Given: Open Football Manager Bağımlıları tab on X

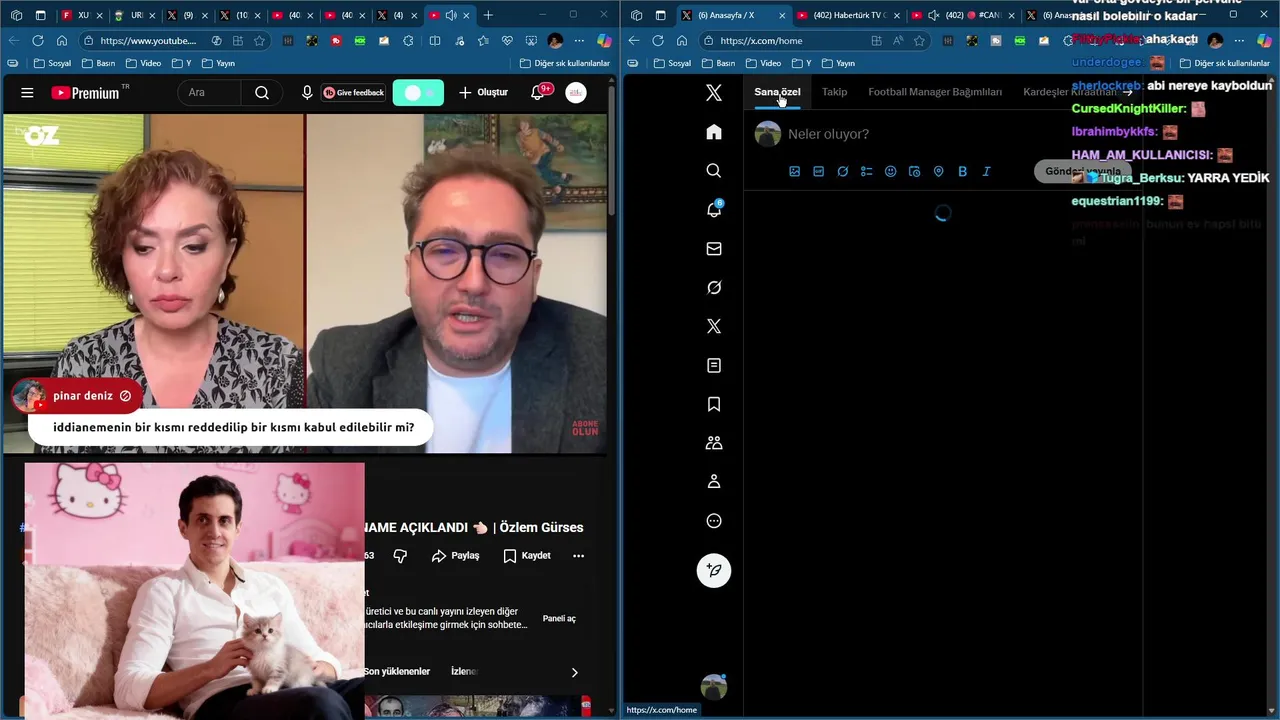Looking at the screenshot, I should pyautogui.click(x=935, y=92).
